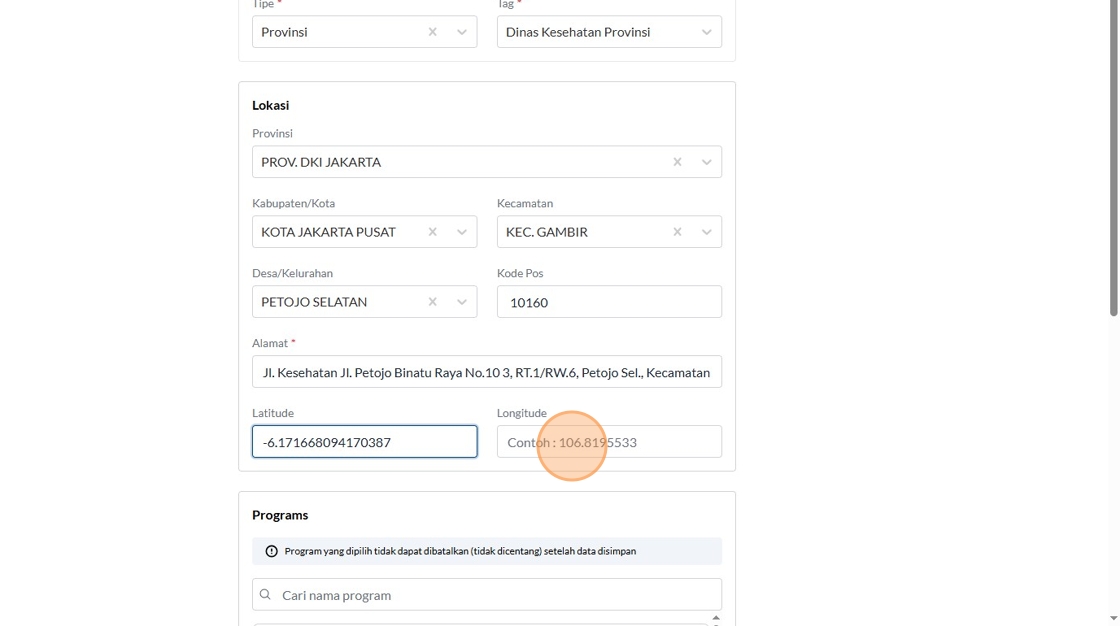1120x626 pixels.
Task: Open the Tipe dropdown
Action: tap(462, 32)
